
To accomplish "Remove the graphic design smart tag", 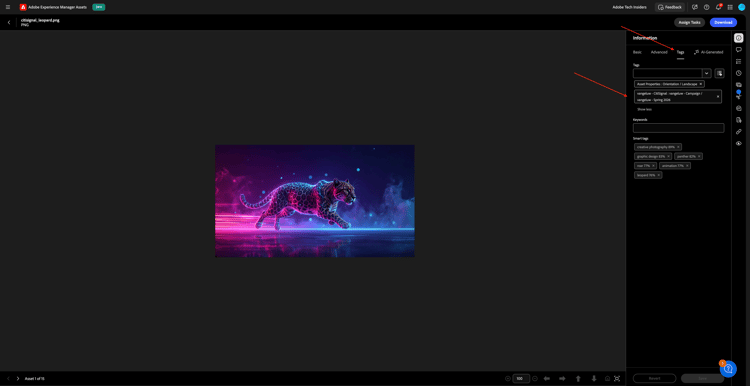I will pyautogui.click(x=668, y=156).
